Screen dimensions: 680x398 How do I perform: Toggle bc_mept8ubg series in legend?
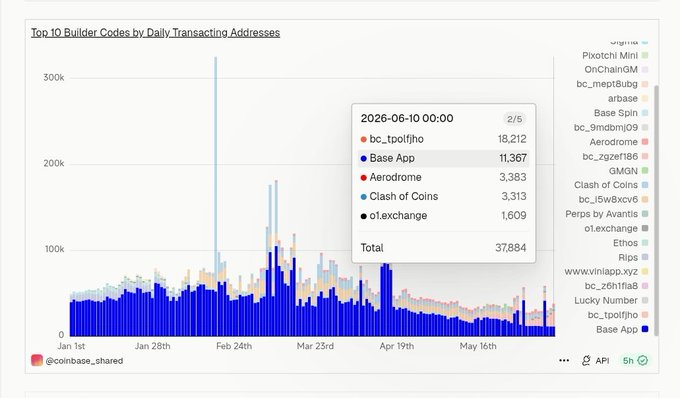tap(612, 84)
